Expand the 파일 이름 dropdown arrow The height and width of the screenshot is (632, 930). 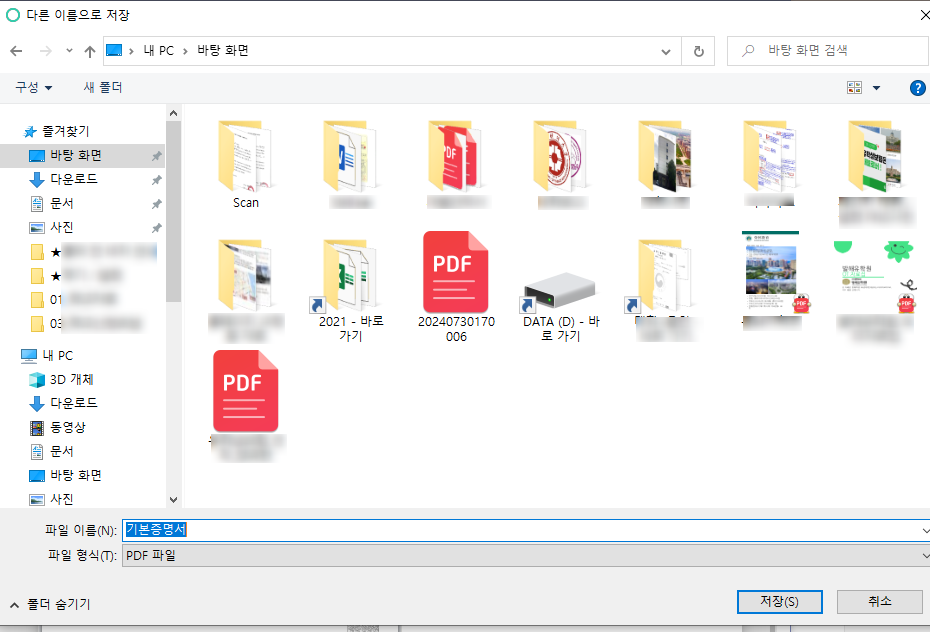pyautogui.click(x=925, y=531)
